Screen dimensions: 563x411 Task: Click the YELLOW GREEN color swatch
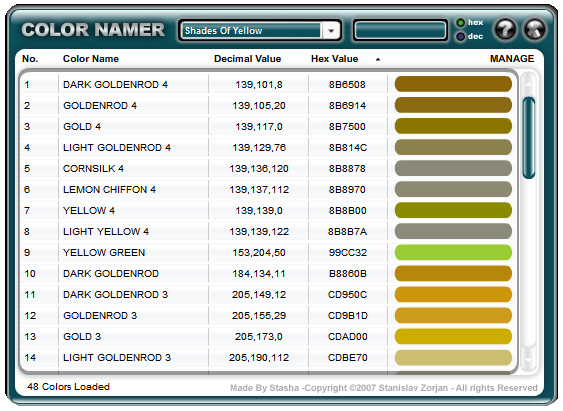point(453,252)
